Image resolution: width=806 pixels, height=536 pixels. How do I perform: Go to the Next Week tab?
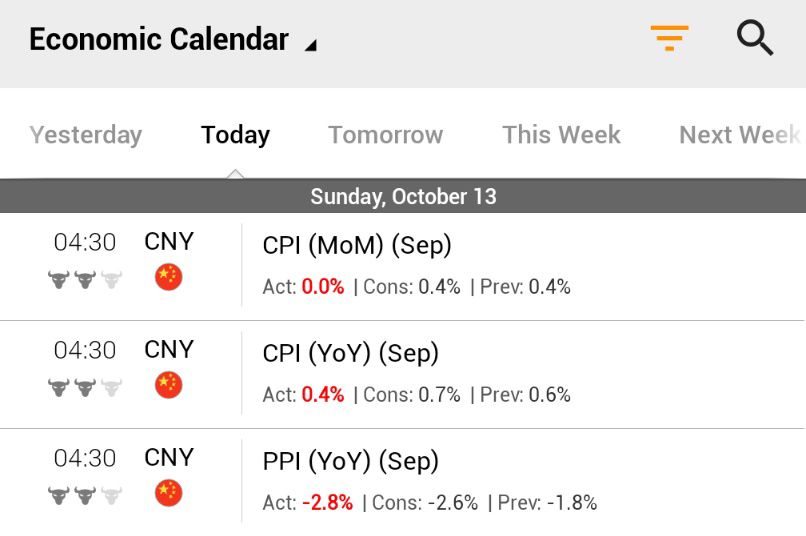pos(740,135)
